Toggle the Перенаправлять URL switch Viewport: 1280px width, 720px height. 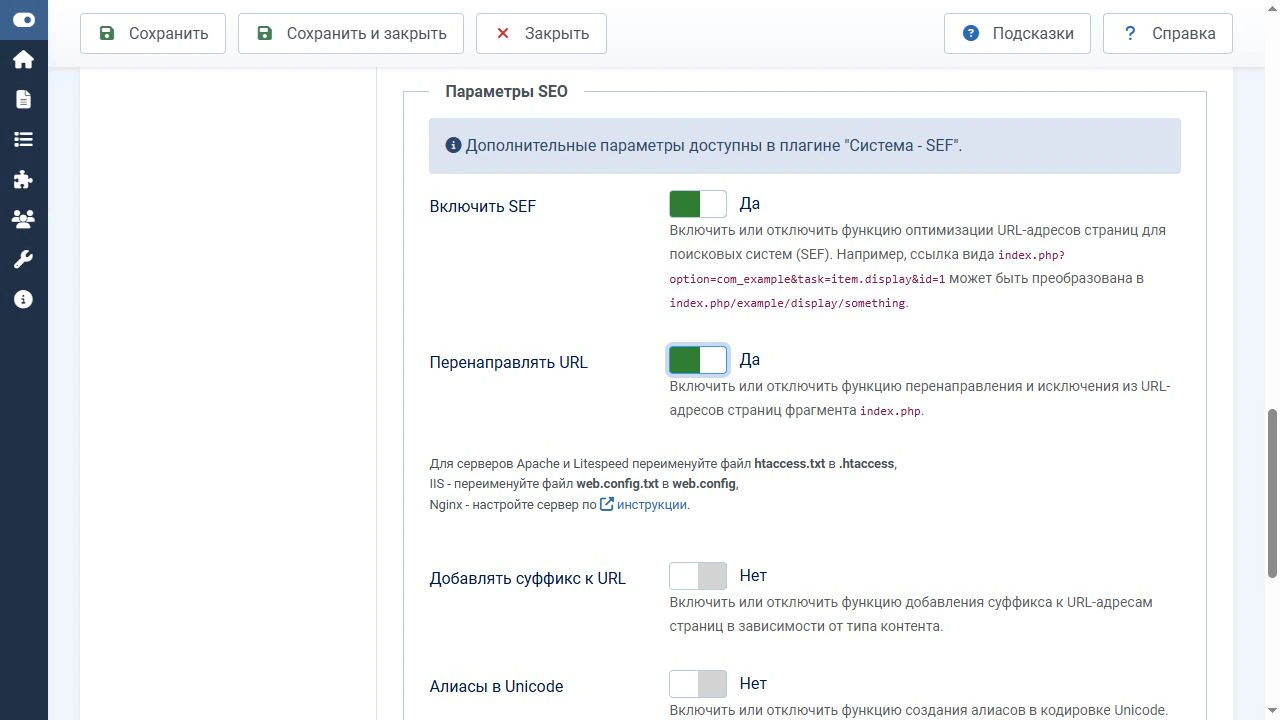coord(698,360)
